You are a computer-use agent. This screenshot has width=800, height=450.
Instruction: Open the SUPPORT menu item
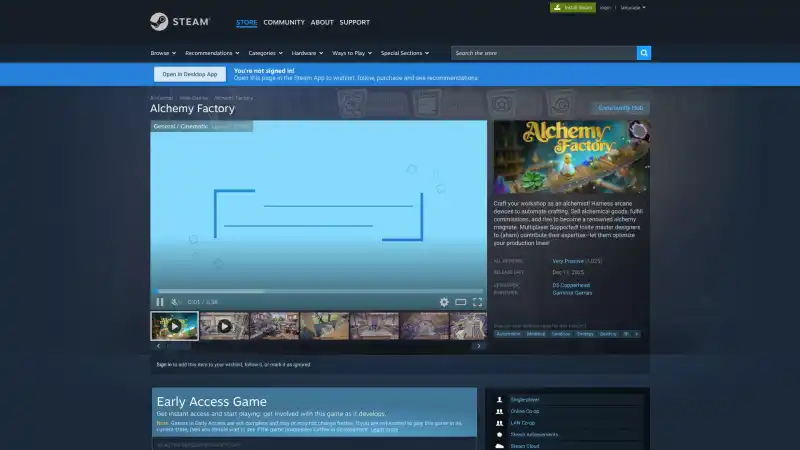pyautogui.click(x=354, y=22)
